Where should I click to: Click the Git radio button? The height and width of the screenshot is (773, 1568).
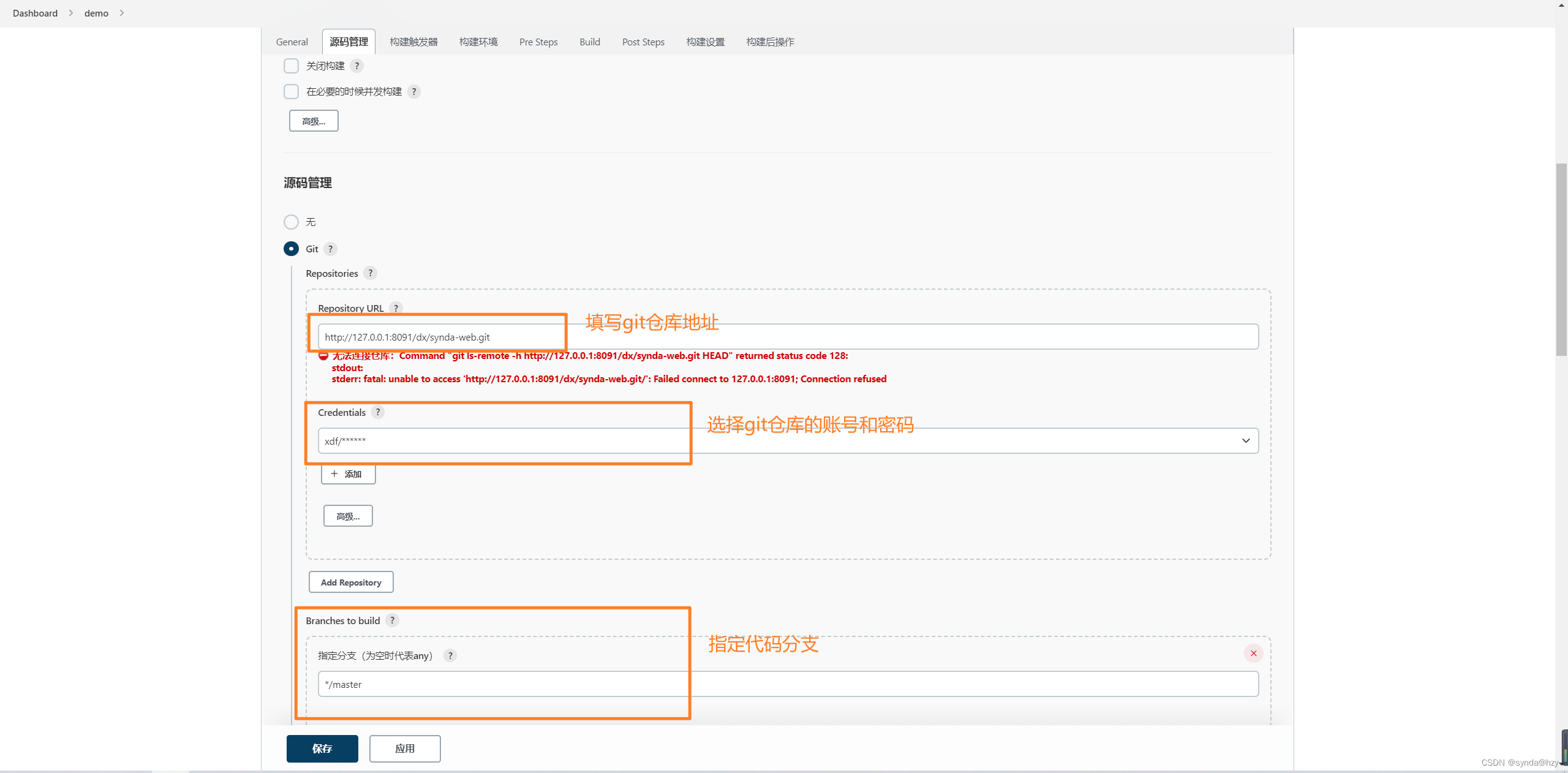pos(292,248)
